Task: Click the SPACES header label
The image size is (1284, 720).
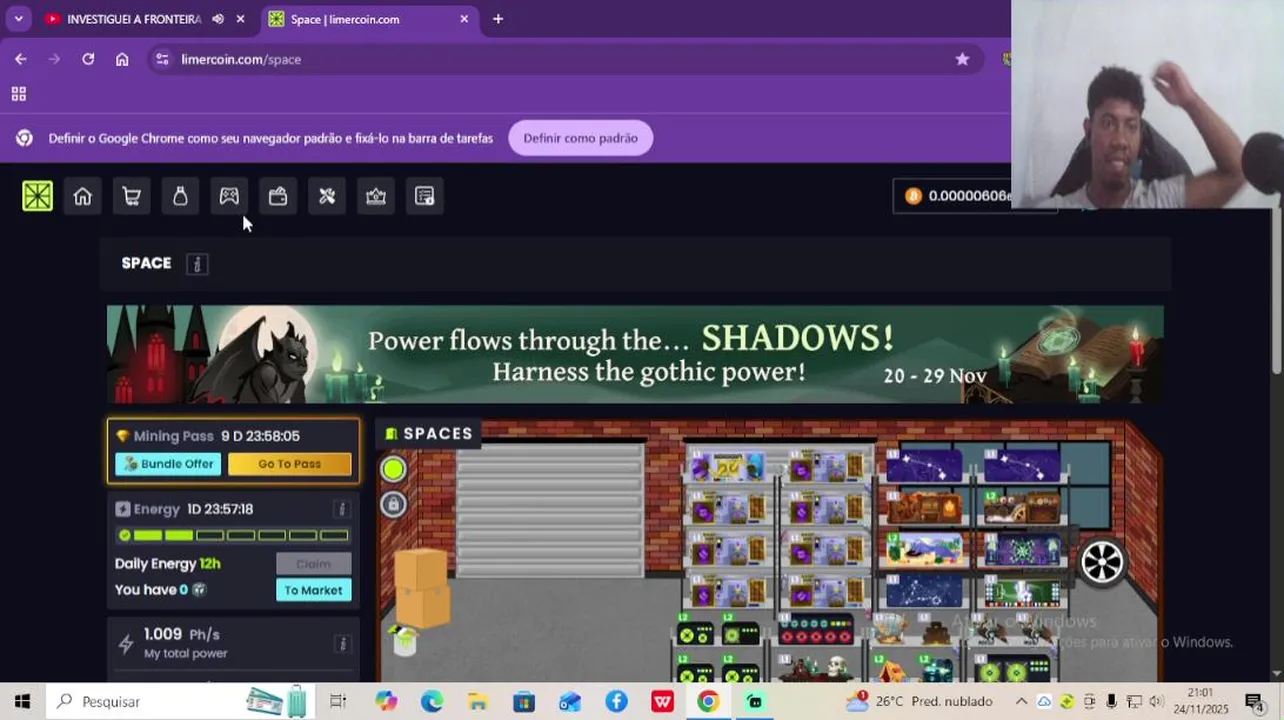Action: (x=429, y=434)
